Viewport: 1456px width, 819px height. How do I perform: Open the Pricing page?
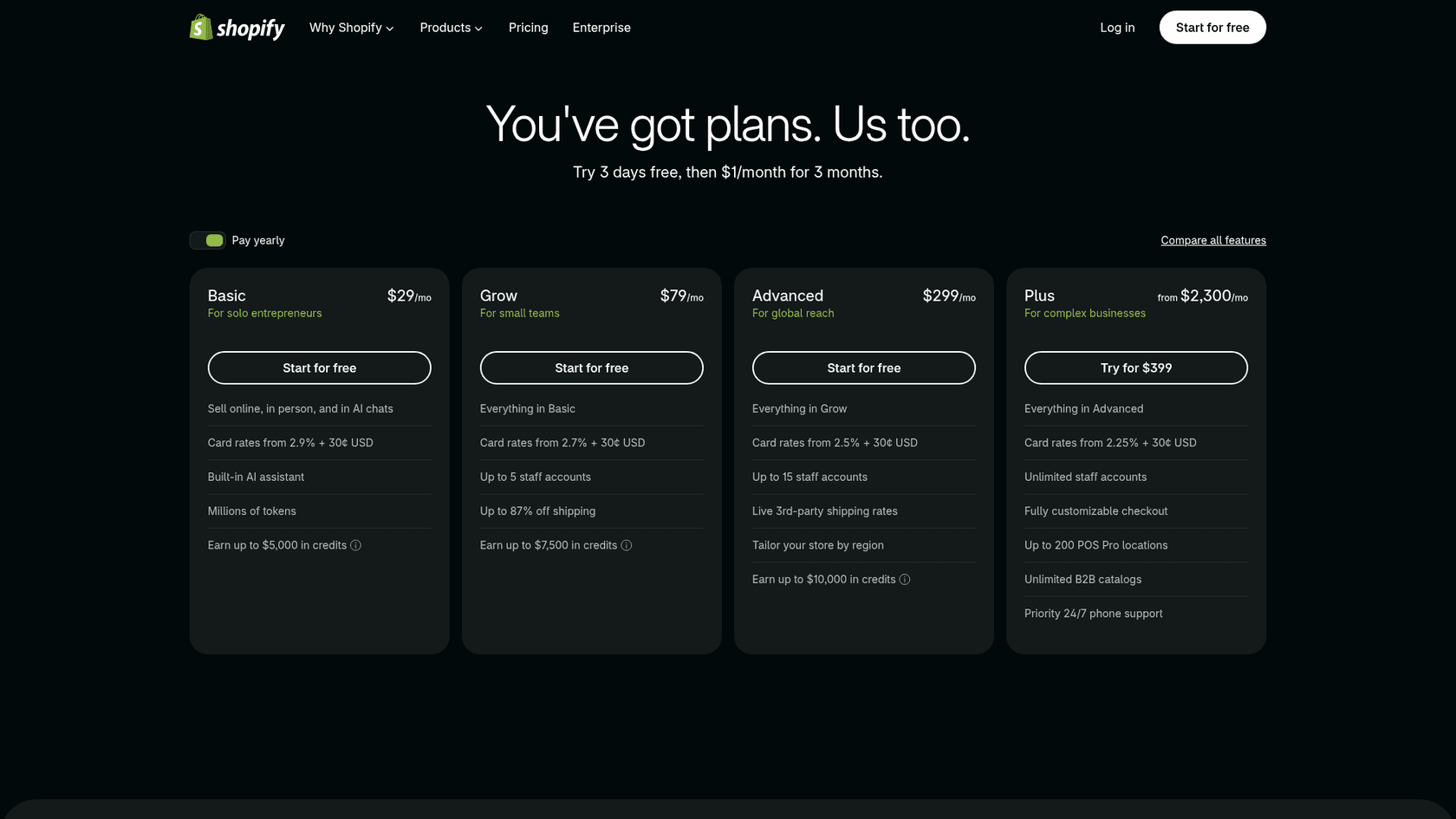tap(529, 28)
